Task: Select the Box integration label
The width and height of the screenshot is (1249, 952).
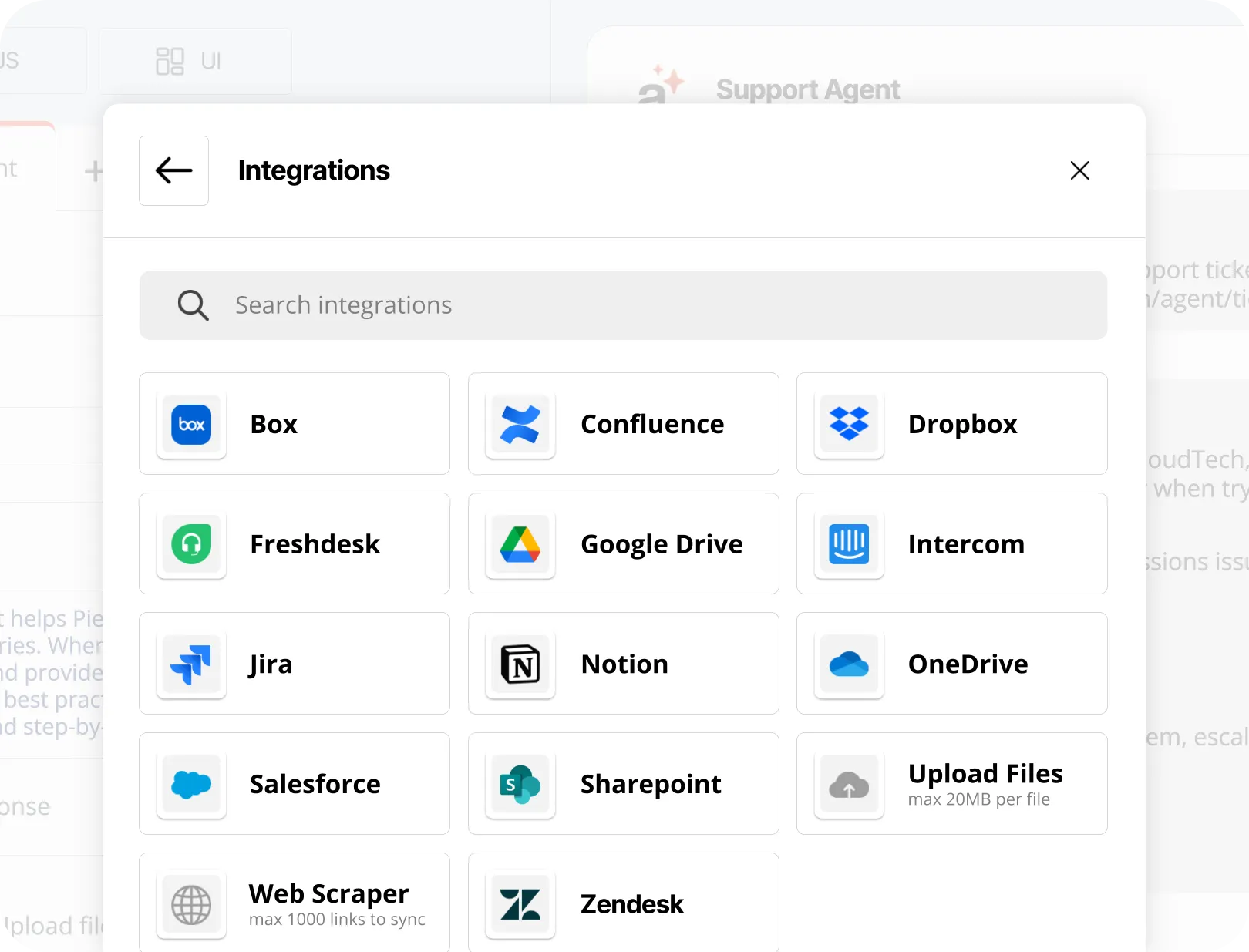Action: (x=274, y=424)
